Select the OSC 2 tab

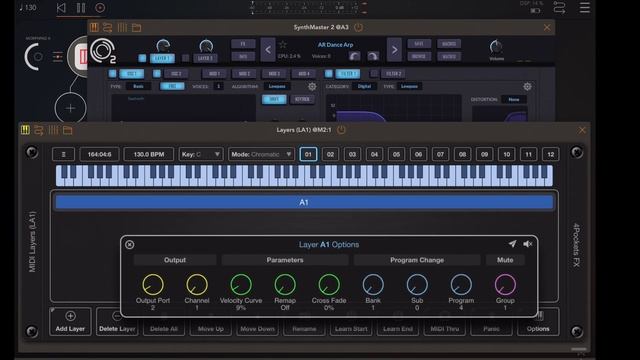click(x=176, y=73)
